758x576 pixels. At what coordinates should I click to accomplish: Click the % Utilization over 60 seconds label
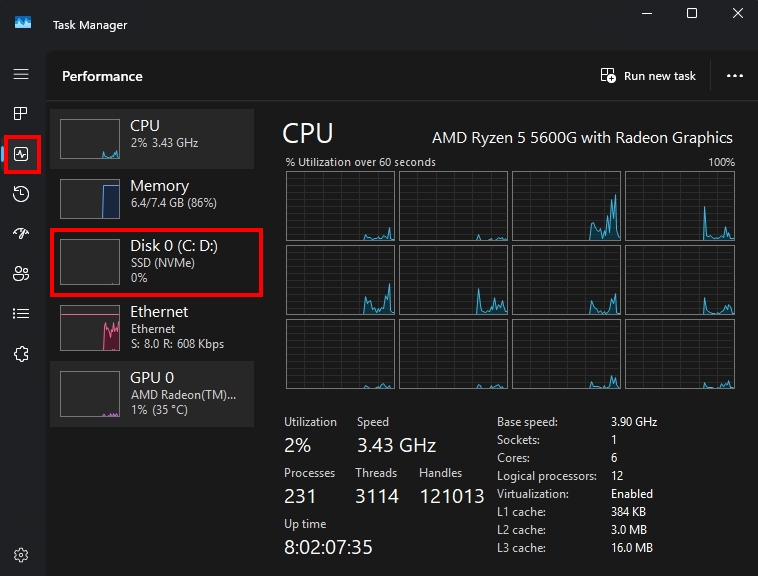point(361,162)
